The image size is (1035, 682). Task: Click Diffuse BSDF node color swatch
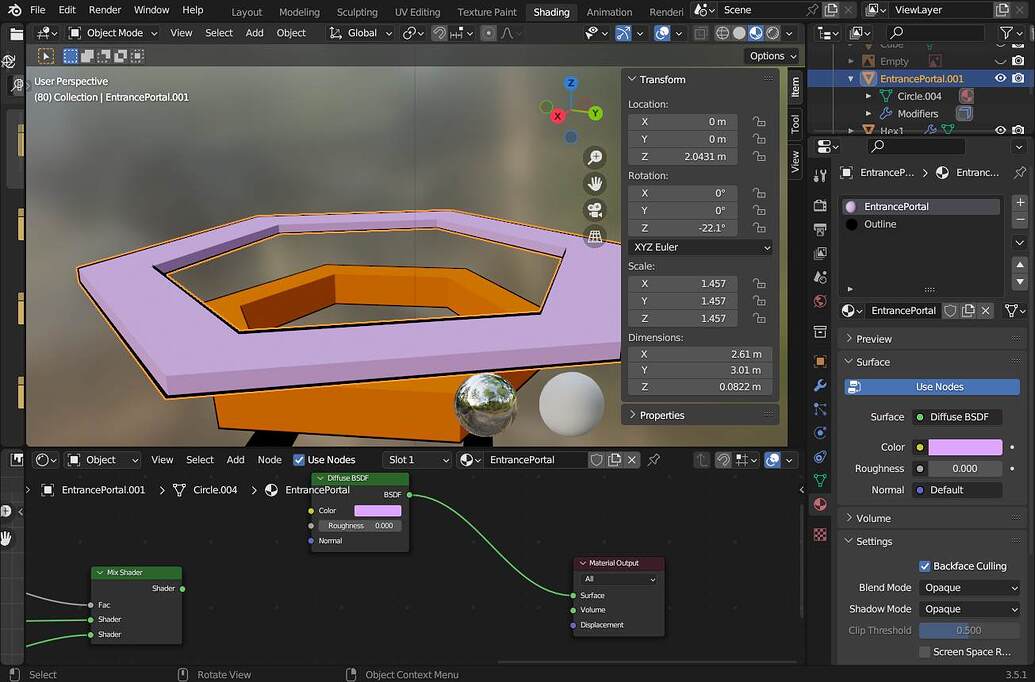tap(378, 510)
